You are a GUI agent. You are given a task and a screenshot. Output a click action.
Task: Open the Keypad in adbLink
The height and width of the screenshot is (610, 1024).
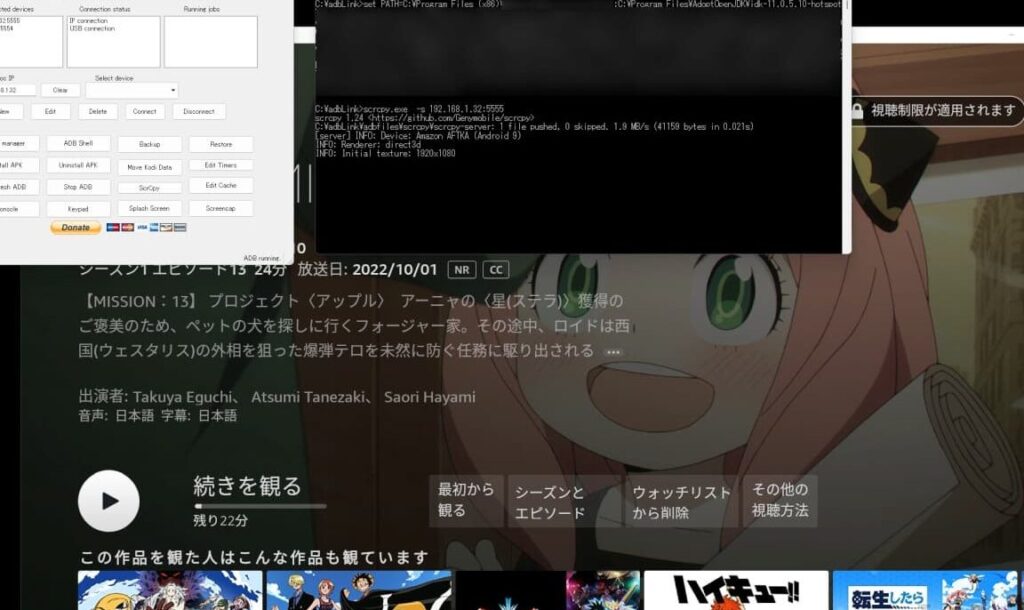(x=78, y=209)
